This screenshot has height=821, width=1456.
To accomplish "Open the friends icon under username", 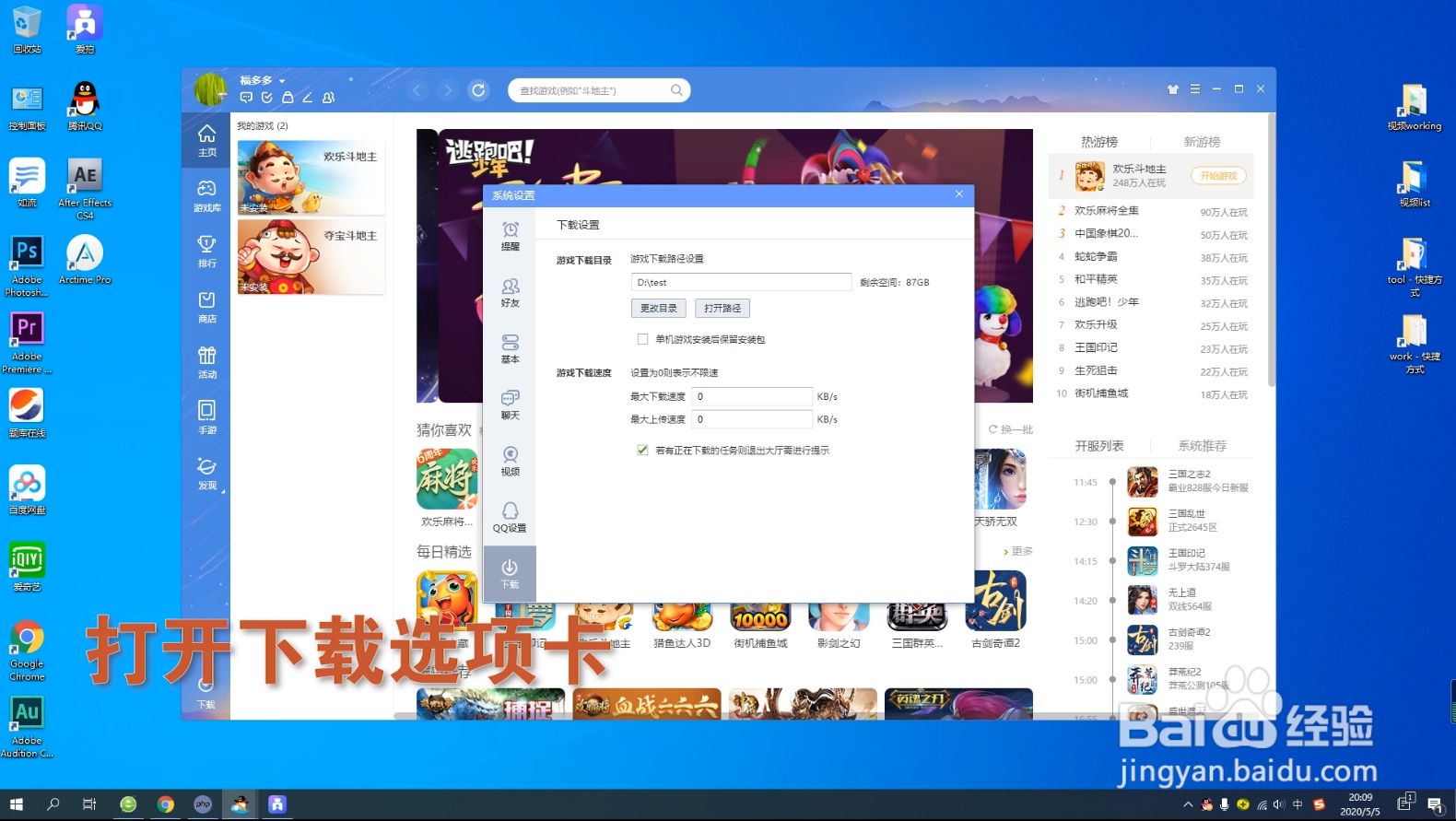I will click(x=329, y=97).
